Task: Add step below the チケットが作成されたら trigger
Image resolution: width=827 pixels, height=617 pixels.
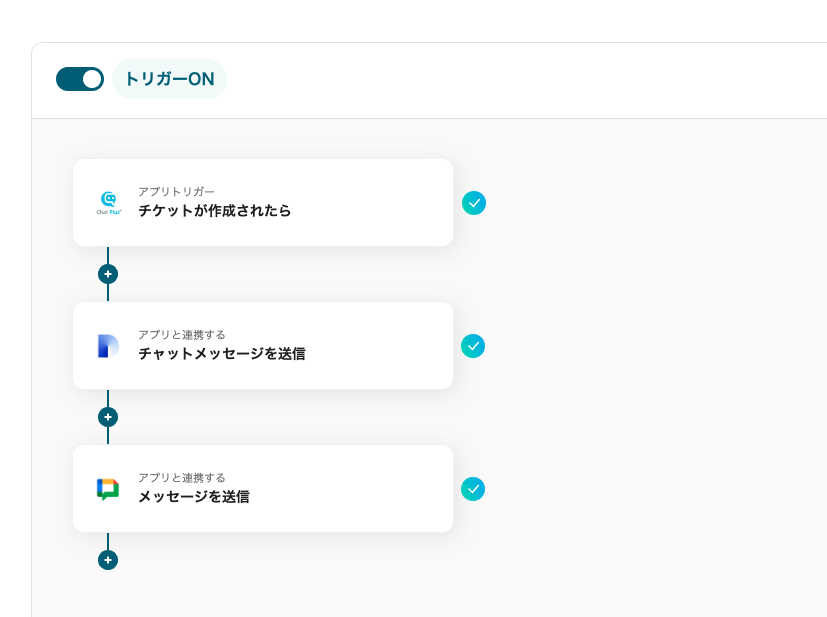Action: tap(108, 274)
